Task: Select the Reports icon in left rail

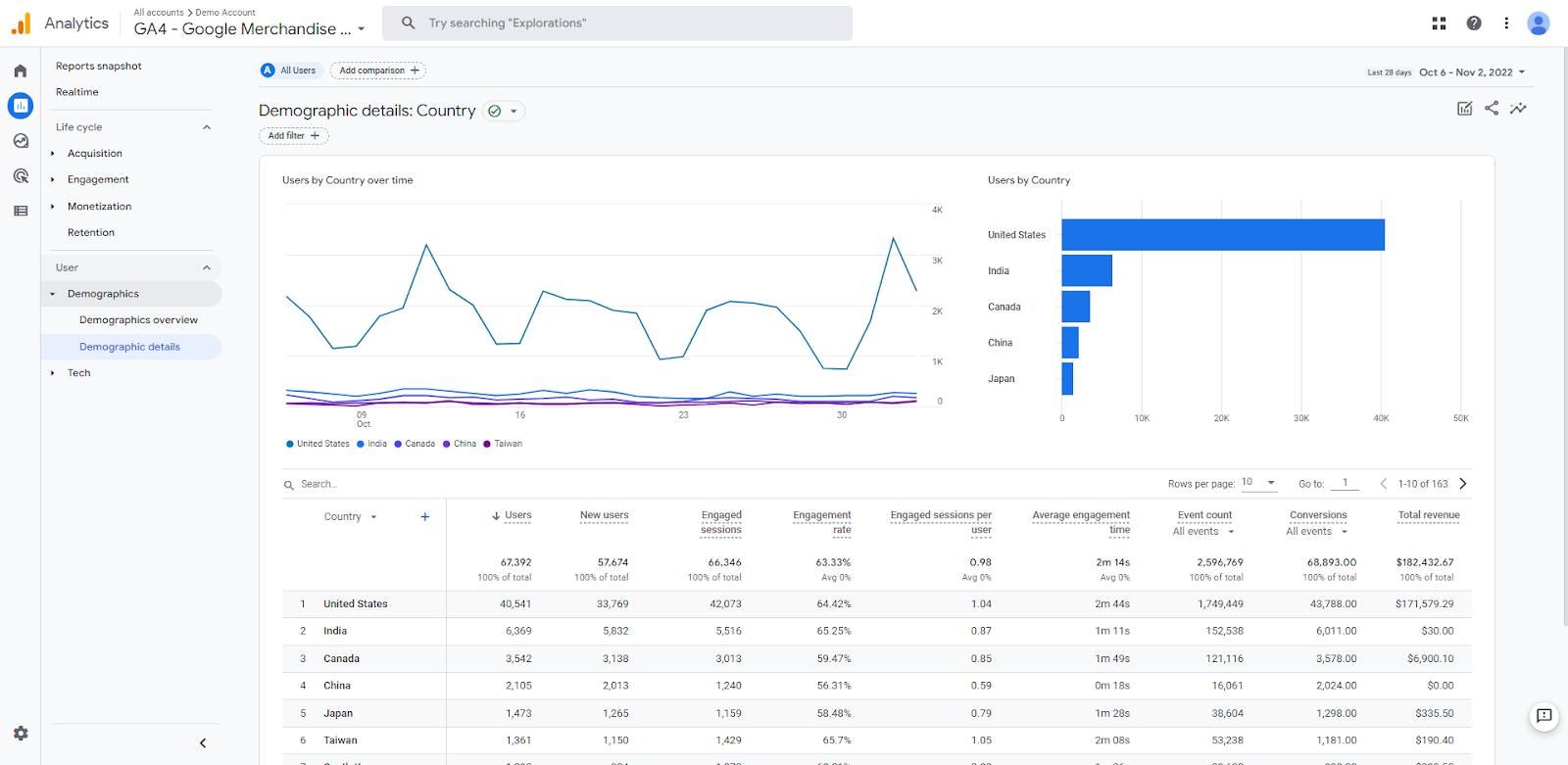Action: 20,106
